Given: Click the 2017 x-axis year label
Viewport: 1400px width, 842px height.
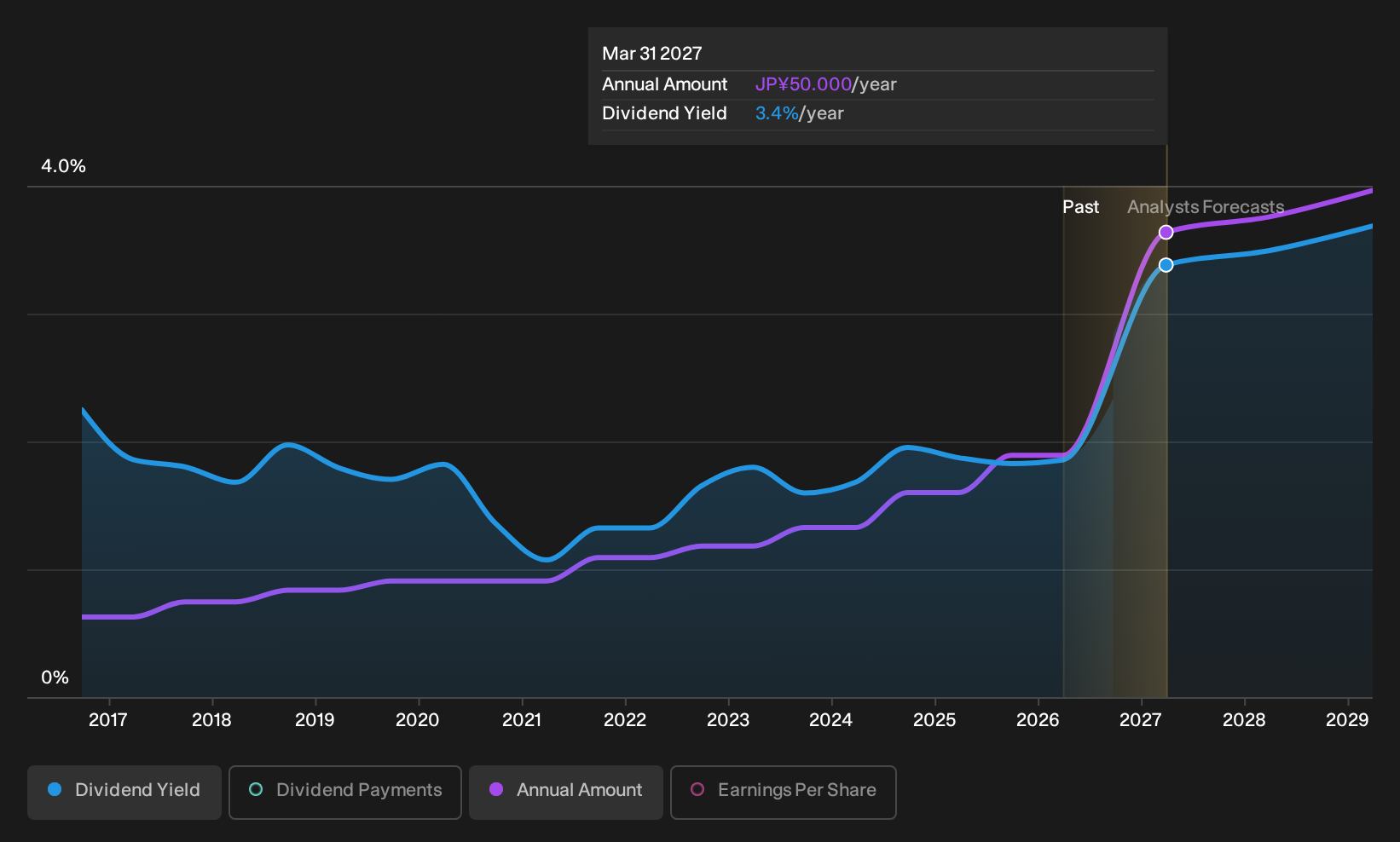Looking at the screenshot, I should coord(108,720).
